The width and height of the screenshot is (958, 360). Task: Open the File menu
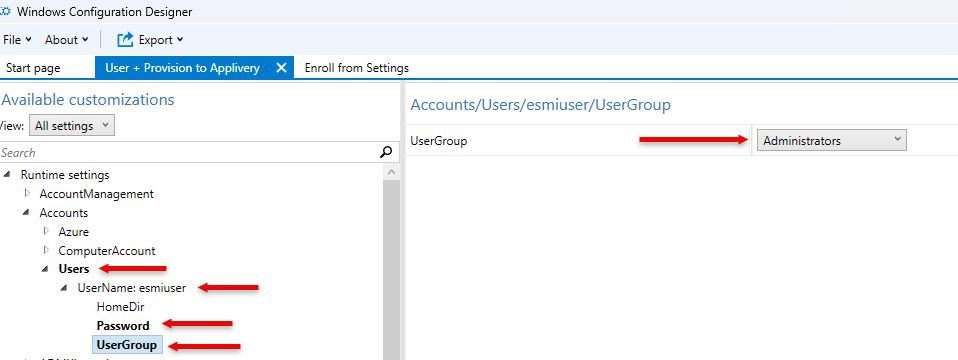click(16, 40)
